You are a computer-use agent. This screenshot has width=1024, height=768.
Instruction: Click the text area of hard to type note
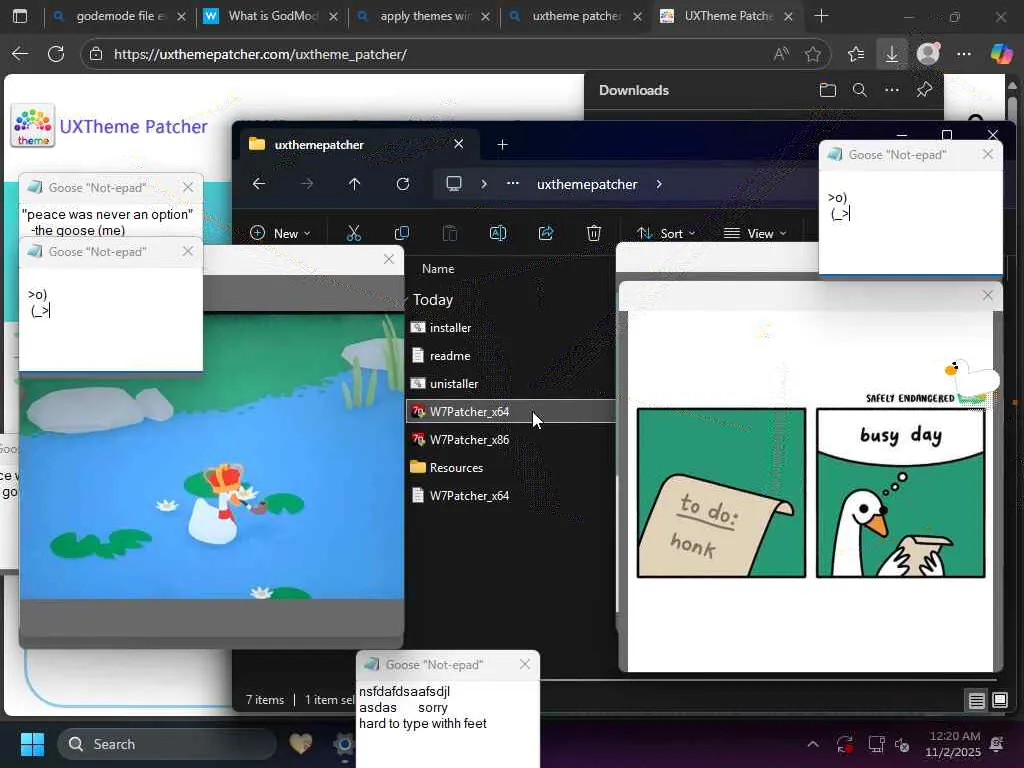coord(448,724)
